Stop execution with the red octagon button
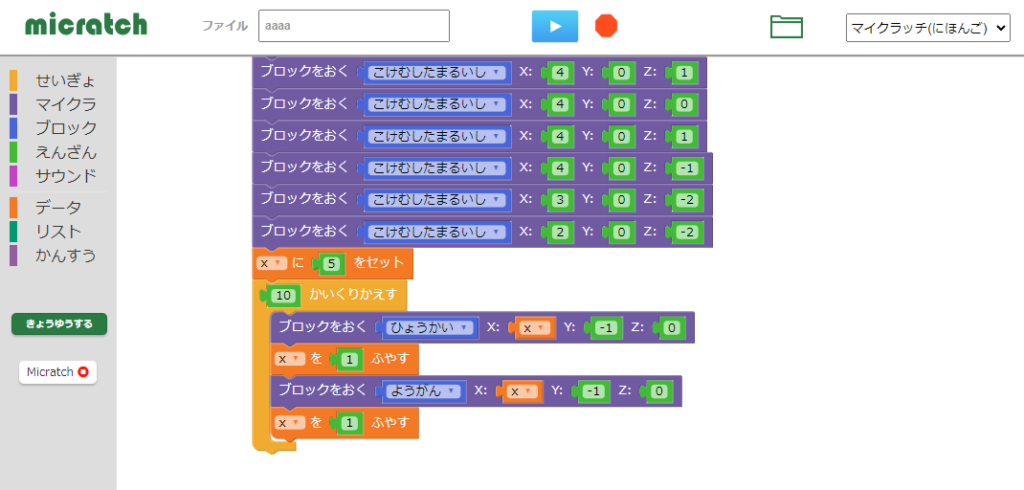This screenshot has width=1024, height=490. click(606, 26)
